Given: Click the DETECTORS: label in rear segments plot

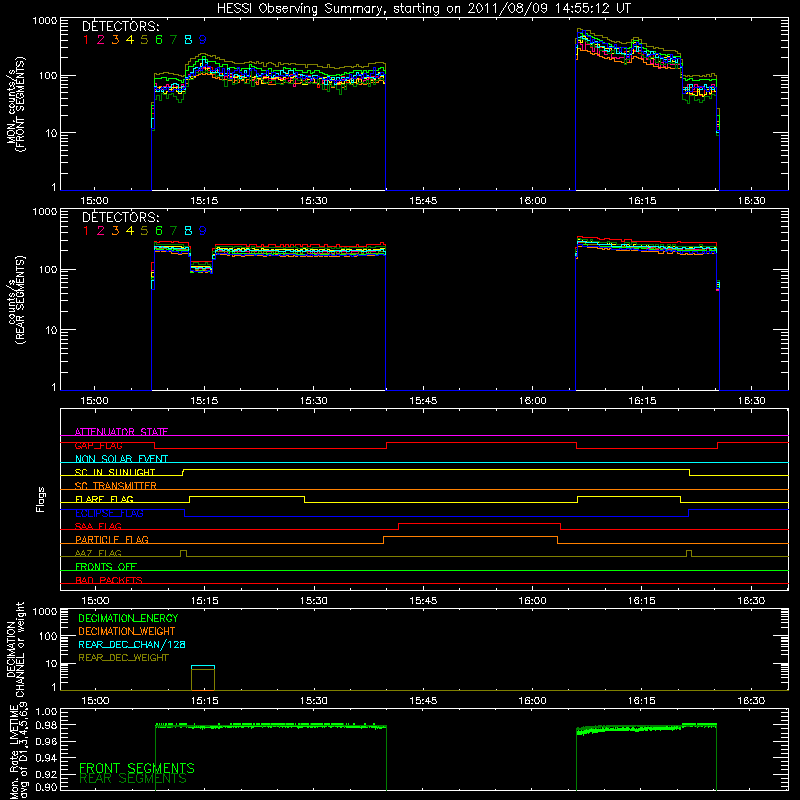Looking at the screenshot, I should (121, 218).
